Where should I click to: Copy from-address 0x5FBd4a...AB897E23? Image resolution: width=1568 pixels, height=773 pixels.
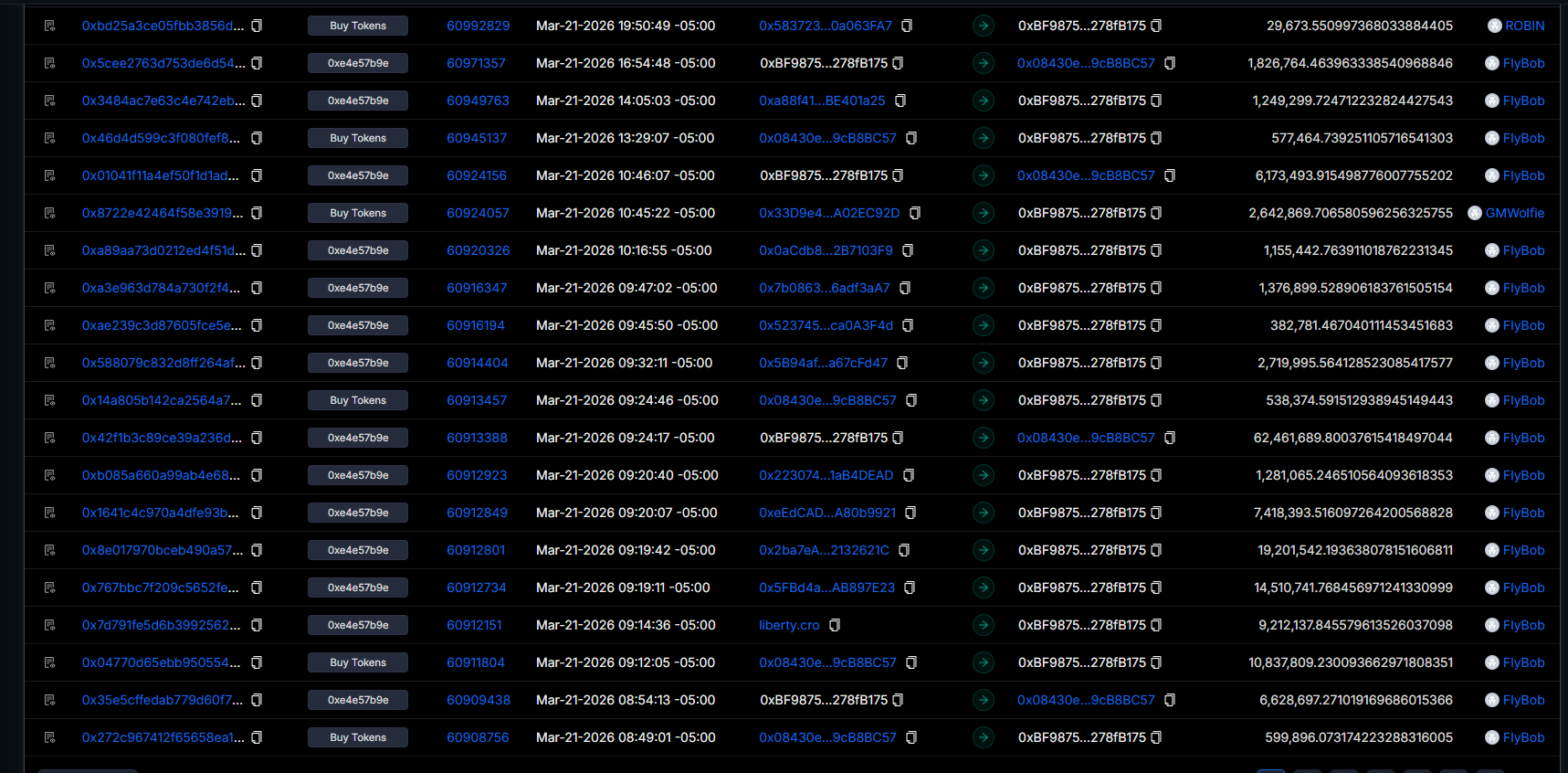point(910,588)
